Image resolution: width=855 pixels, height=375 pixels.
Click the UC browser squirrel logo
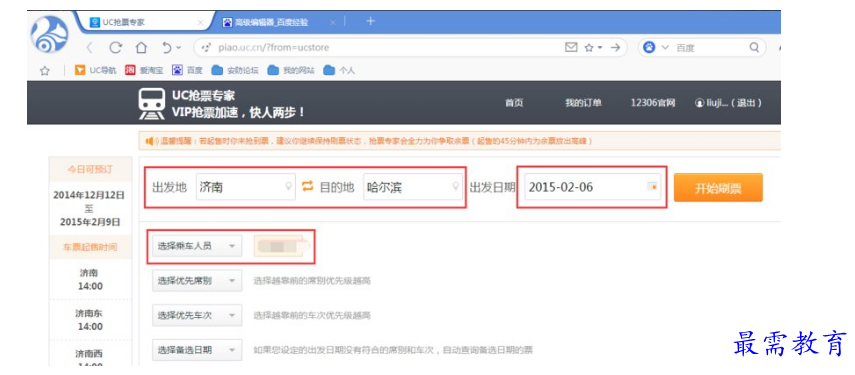click(50, 33)
